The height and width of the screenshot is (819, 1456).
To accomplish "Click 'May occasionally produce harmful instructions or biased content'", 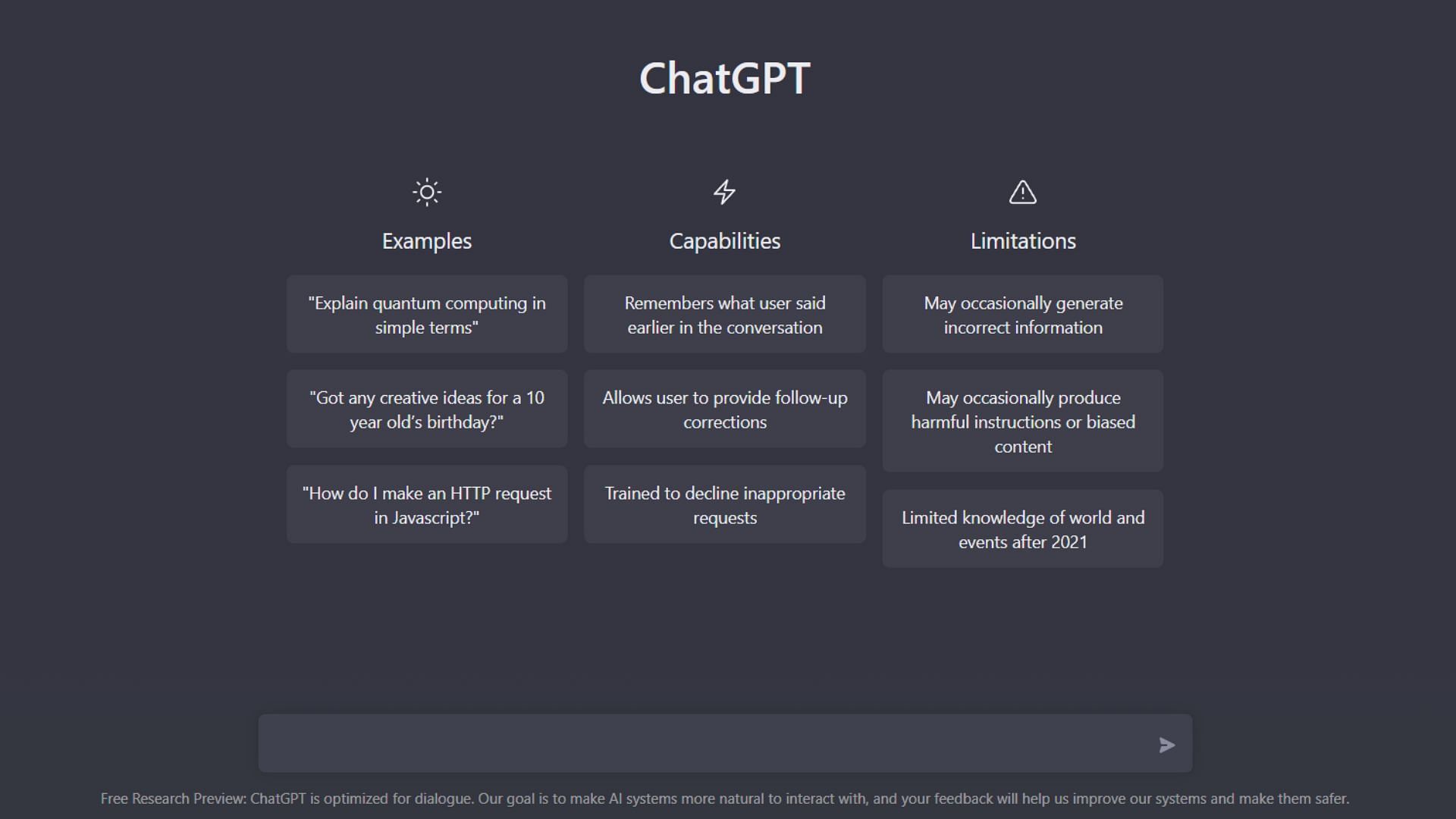I will pyautogui.click(x=1023, y=421).
